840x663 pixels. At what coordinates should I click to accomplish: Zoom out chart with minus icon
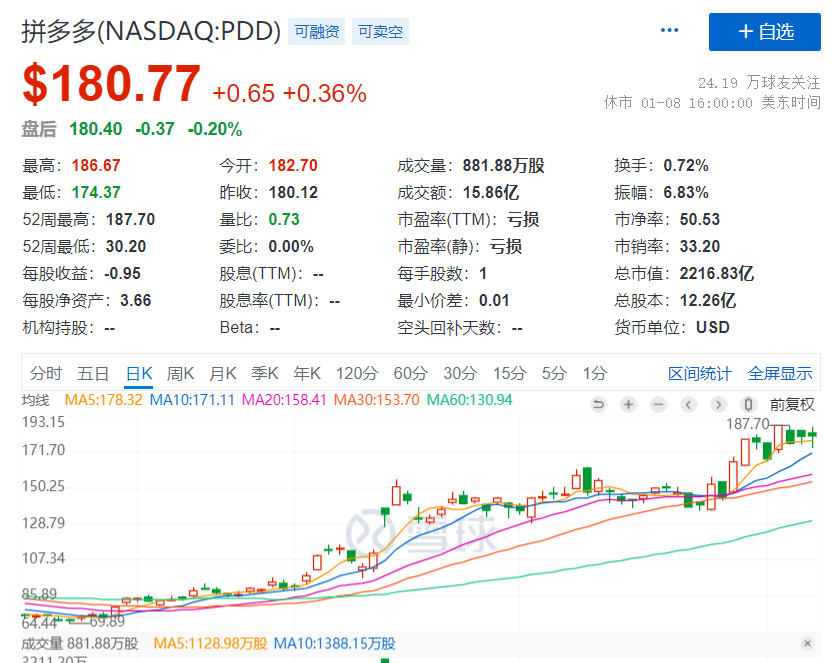tap(659, 404)
